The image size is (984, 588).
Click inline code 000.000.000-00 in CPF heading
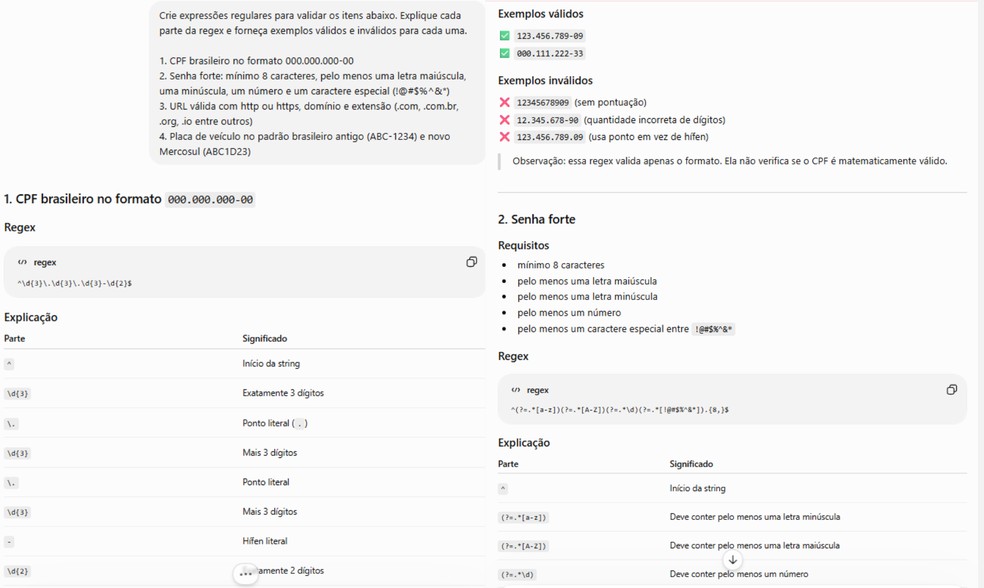pos(210,200)
